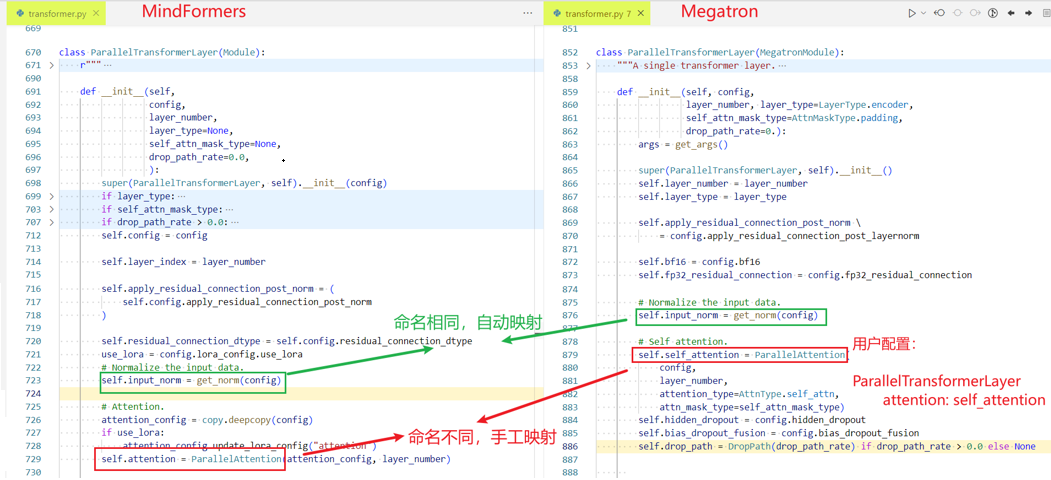Viewport: 1051px width, 480px height.
Task: Go to previous change icon
Action: pyautogui.click(x=939, y=13)
